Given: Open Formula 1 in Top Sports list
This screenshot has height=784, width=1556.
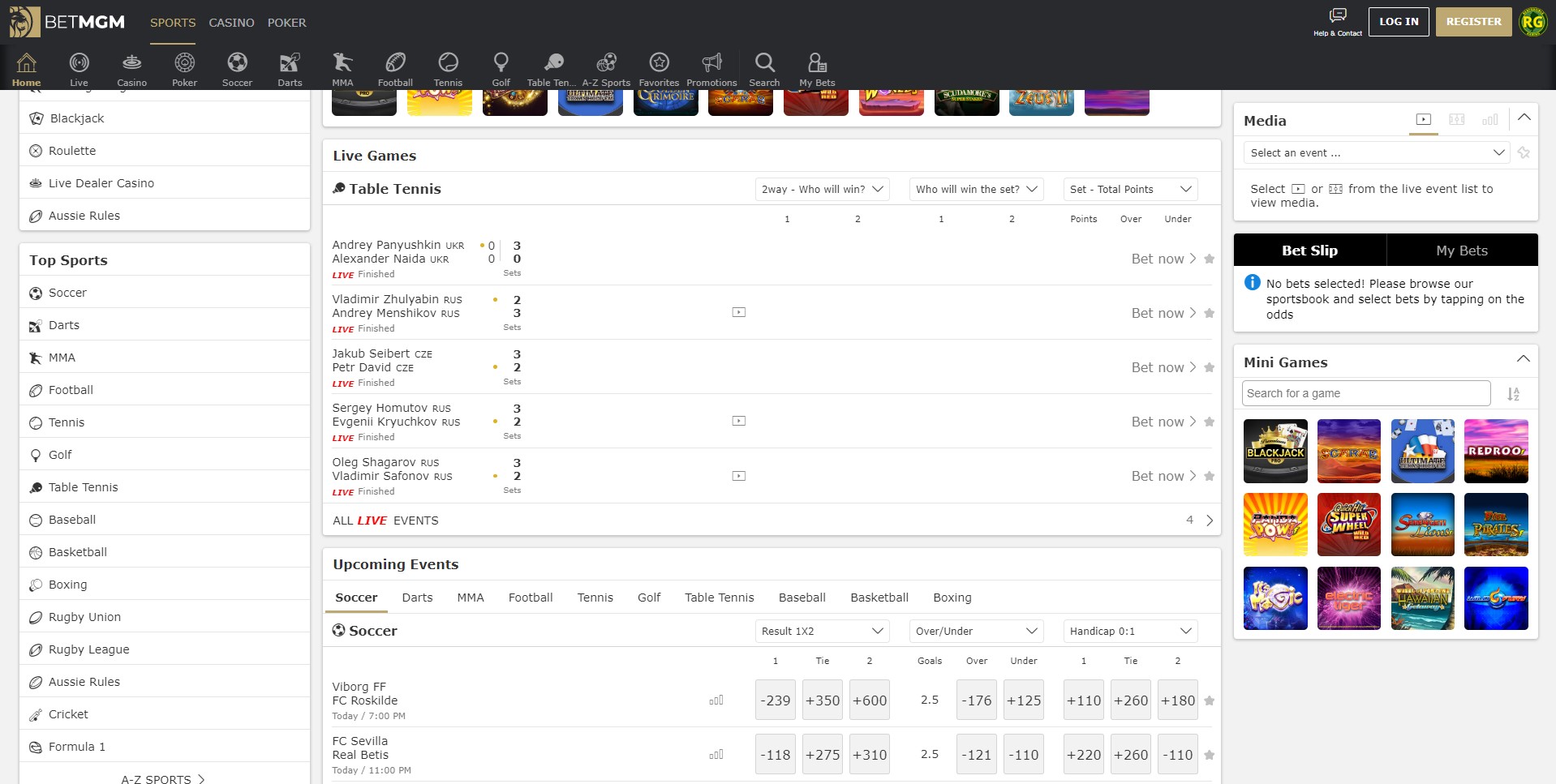Looking at the screenshot, I should [x=165, y=747].
